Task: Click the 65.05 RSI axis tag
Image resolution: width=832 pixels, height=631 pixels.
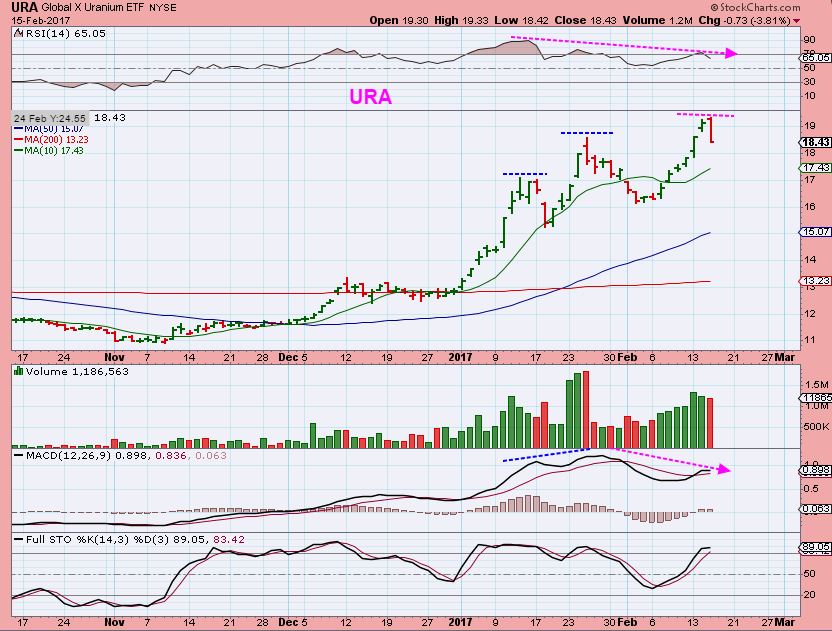Action: coord(815,57)
